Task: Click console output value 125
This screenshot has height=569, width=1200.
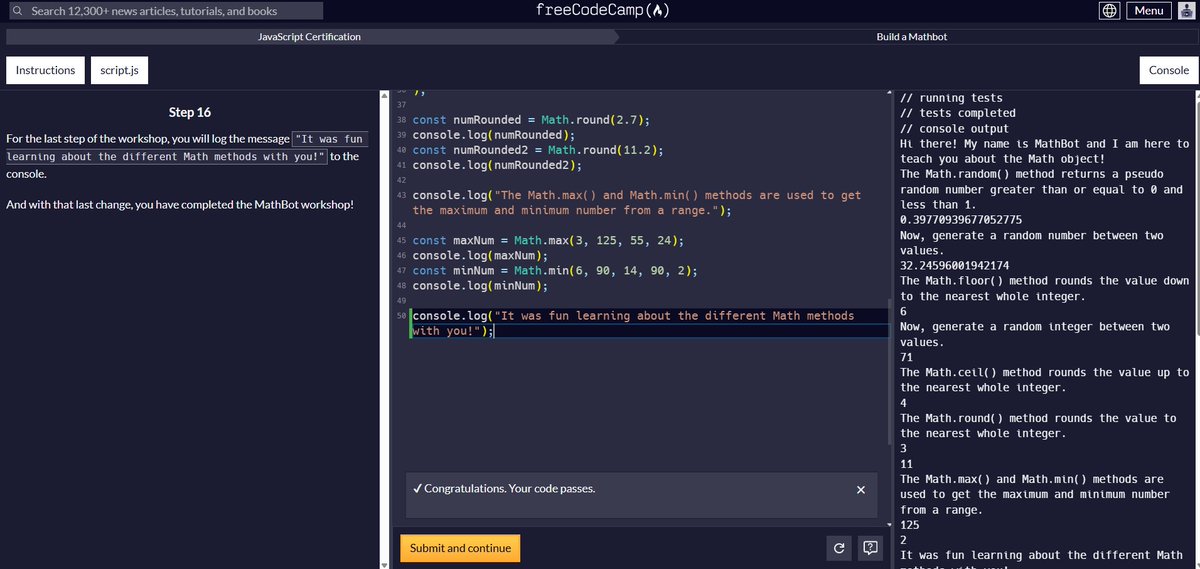Action: (x=910, y=525)
